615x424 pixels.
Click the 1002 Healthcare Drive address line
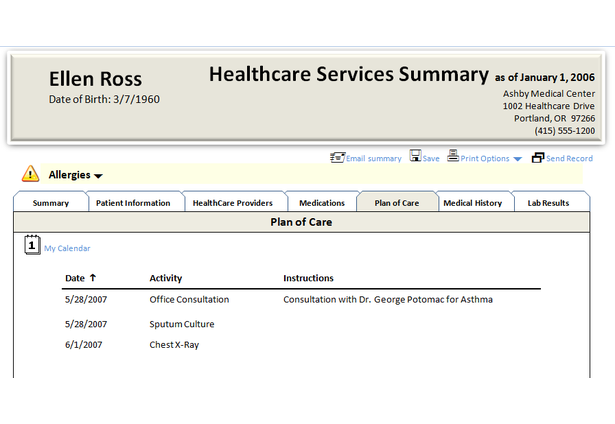pos(549,106)
